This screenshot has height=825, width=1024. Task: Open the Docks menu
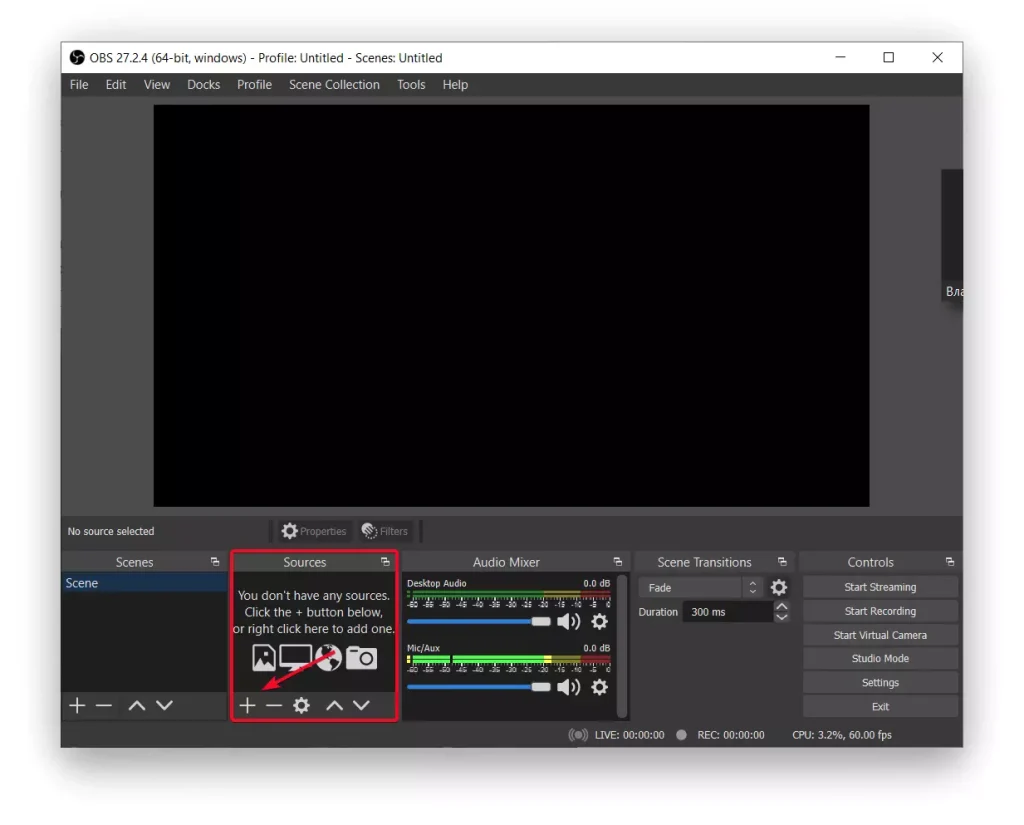[x=204, y=85]
